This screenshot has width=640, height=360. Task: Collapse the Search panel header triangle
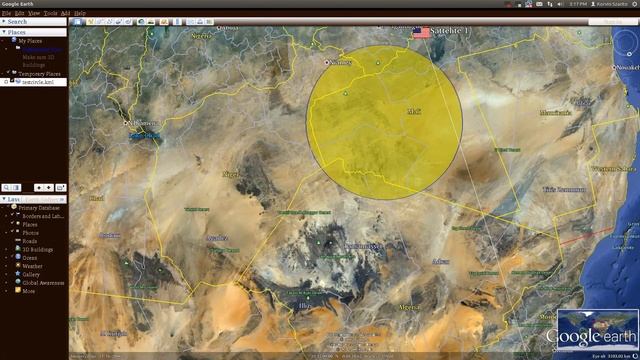[3, 21]
